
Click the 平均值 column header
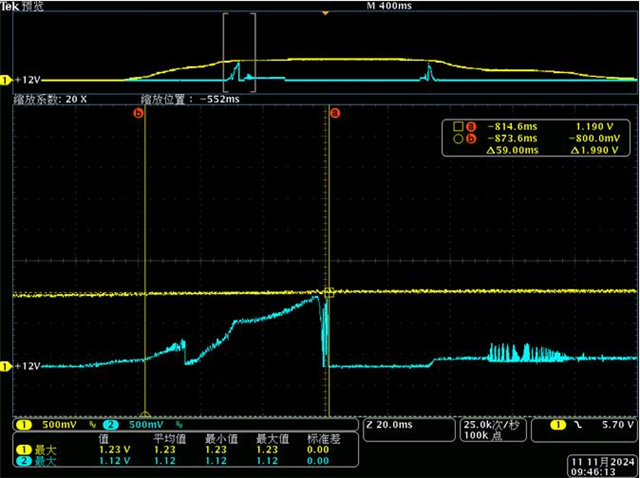pyautogui.click(x=170, y=439)
